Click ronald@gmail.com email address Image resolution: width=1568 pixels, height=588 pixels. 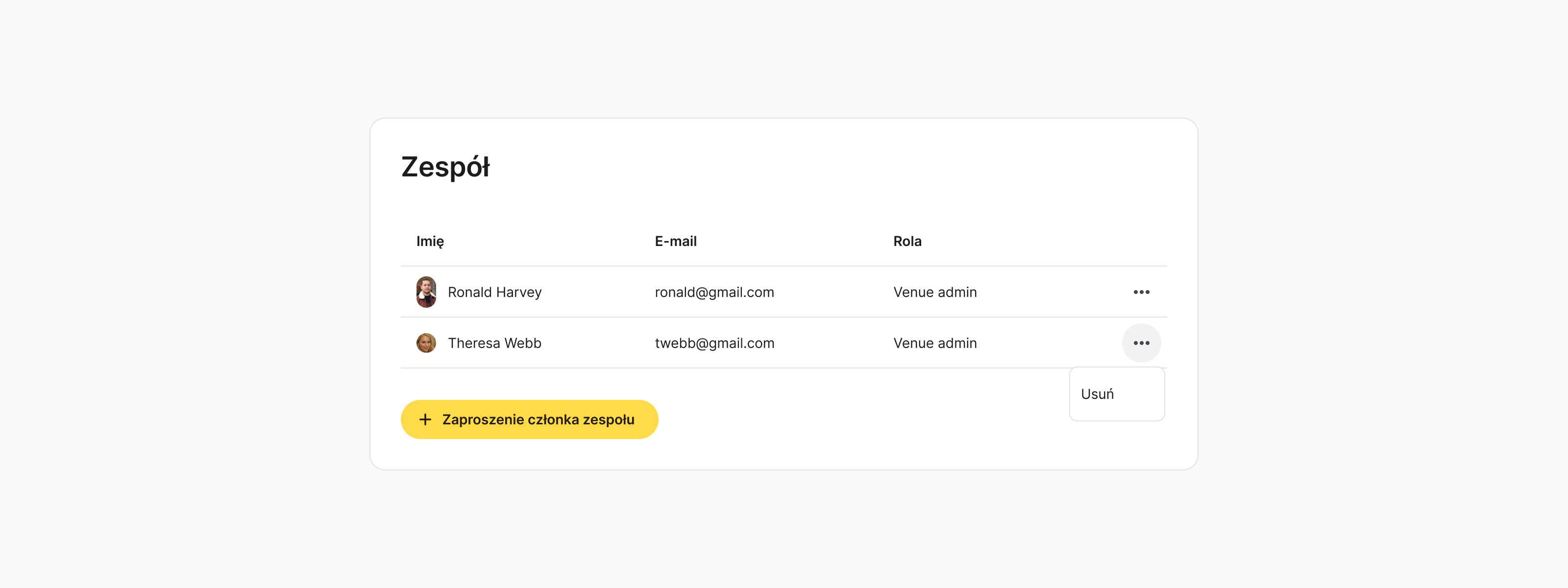tap(714, 292)
